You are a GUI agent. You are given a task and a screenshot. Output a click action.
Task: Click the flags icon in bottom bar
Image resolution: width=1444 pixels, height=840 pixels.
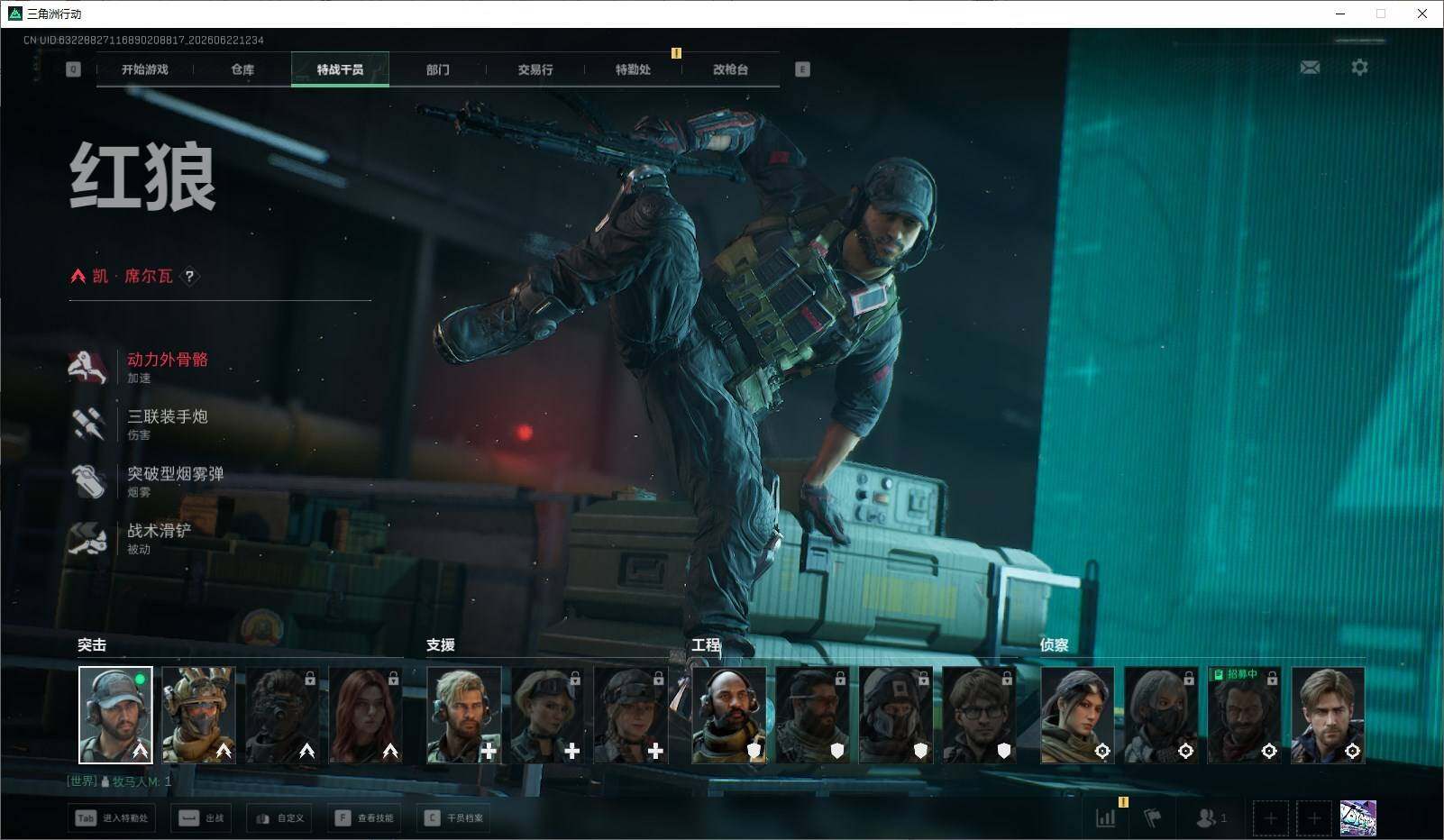pos(1152,817)
